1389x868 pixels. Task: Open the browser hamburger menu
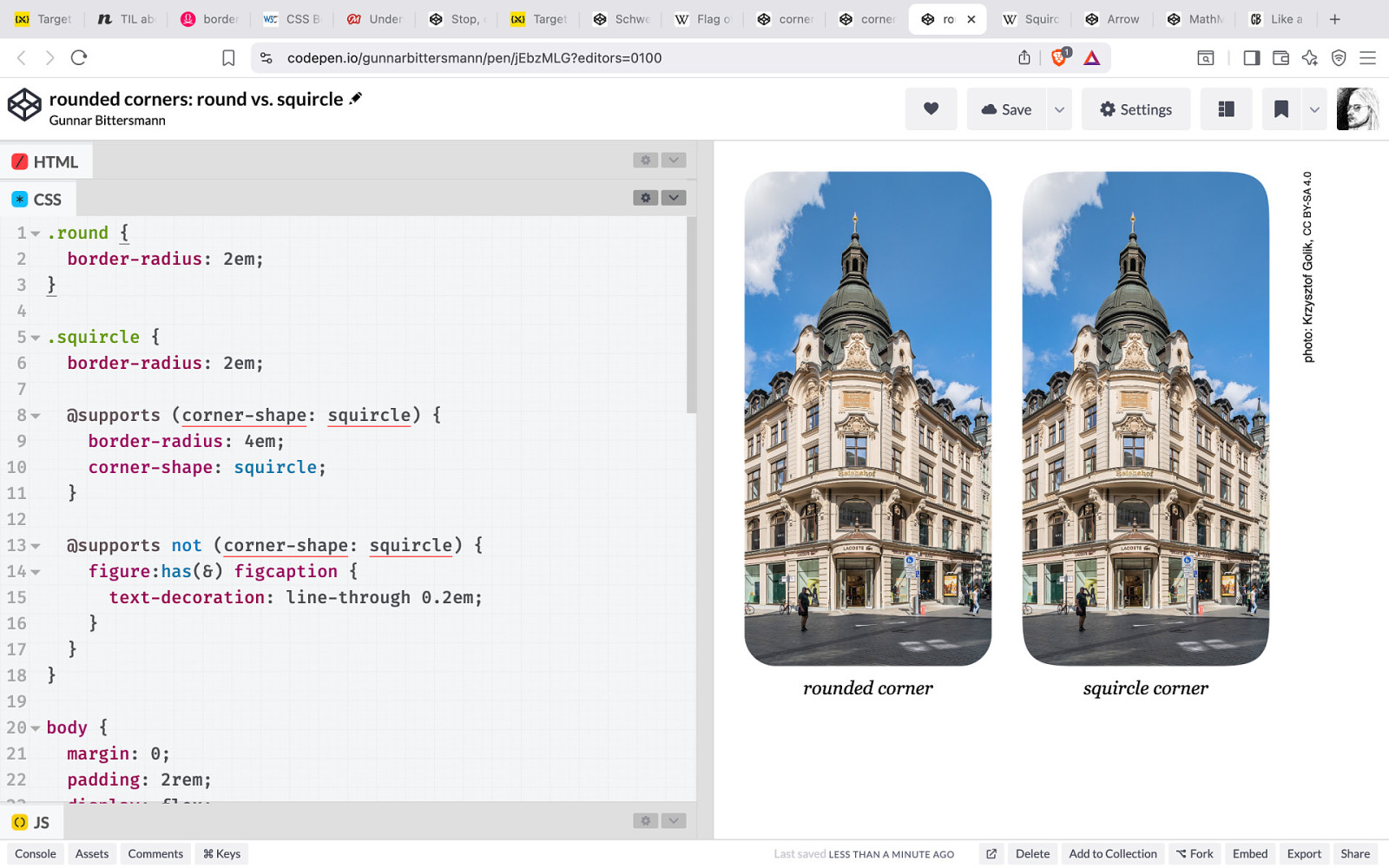click(1367, 58)
